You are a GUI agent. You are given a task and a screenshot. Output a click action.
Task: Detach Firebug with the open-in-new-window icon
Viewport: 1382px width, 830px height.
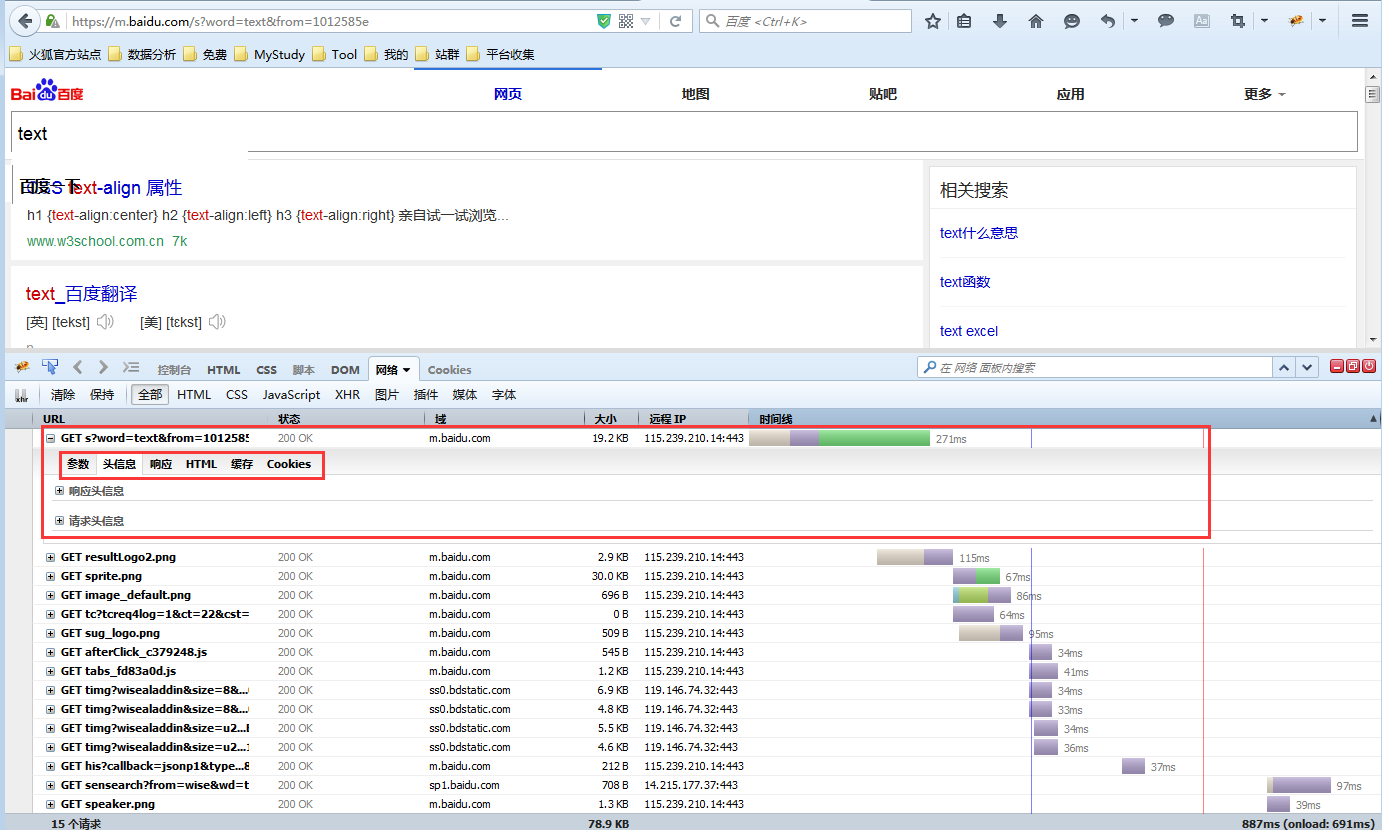(1352, 367)
